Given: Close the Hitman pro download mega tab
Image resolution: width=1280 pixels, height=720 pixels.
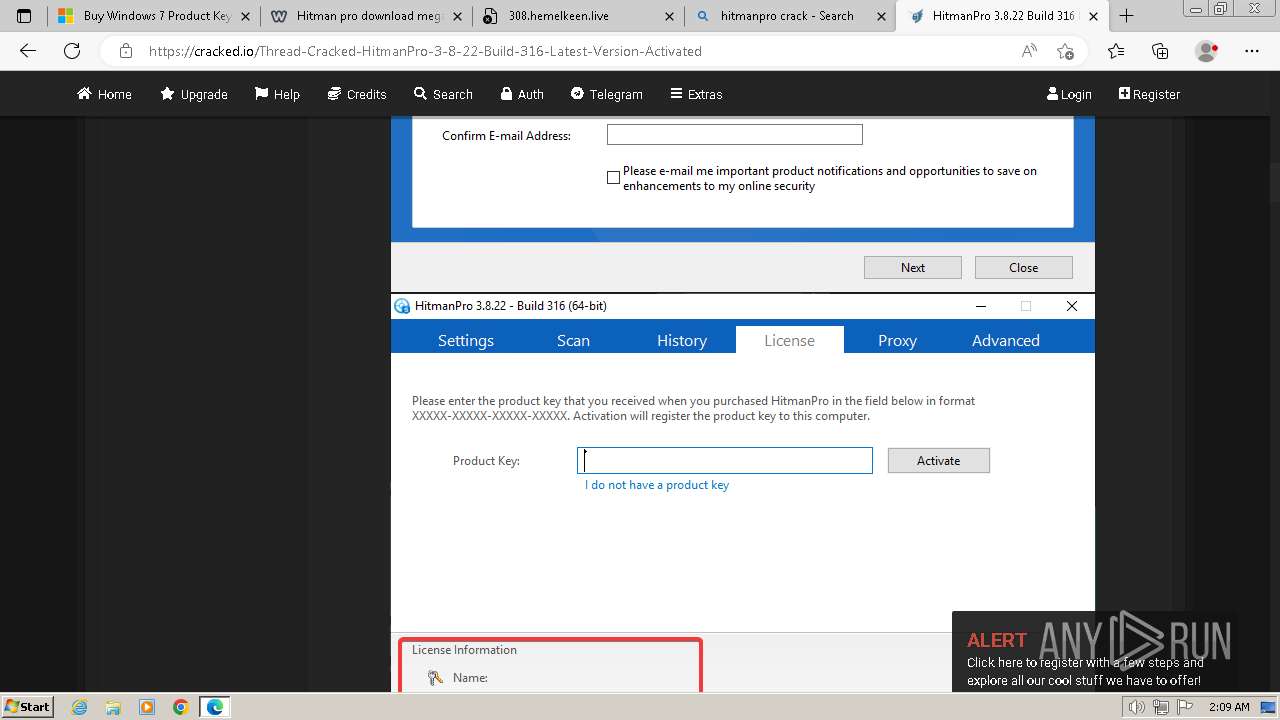Looking at the screenshot, I should 457,16.
